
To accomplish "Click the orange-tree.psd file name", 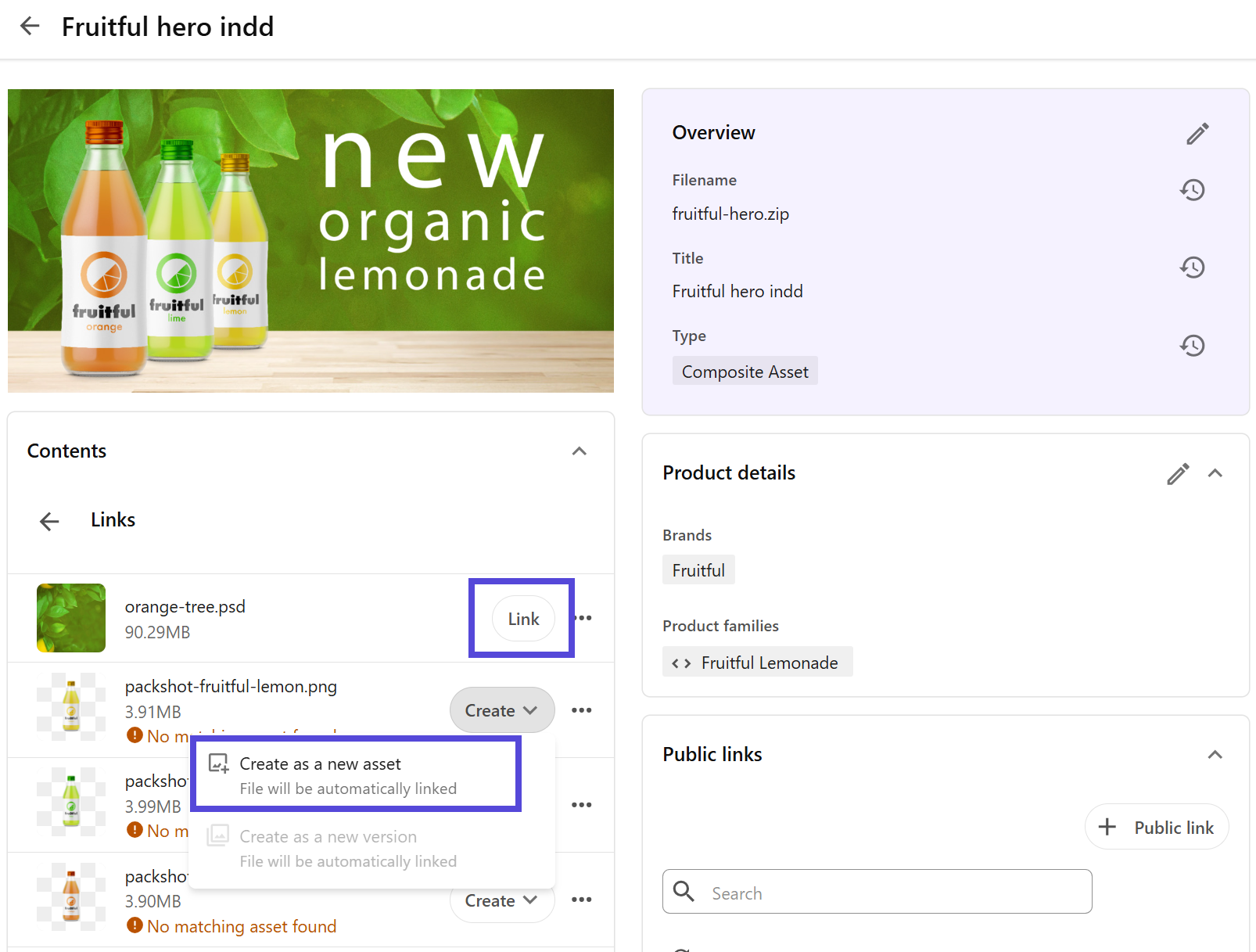I will point(185,607).
